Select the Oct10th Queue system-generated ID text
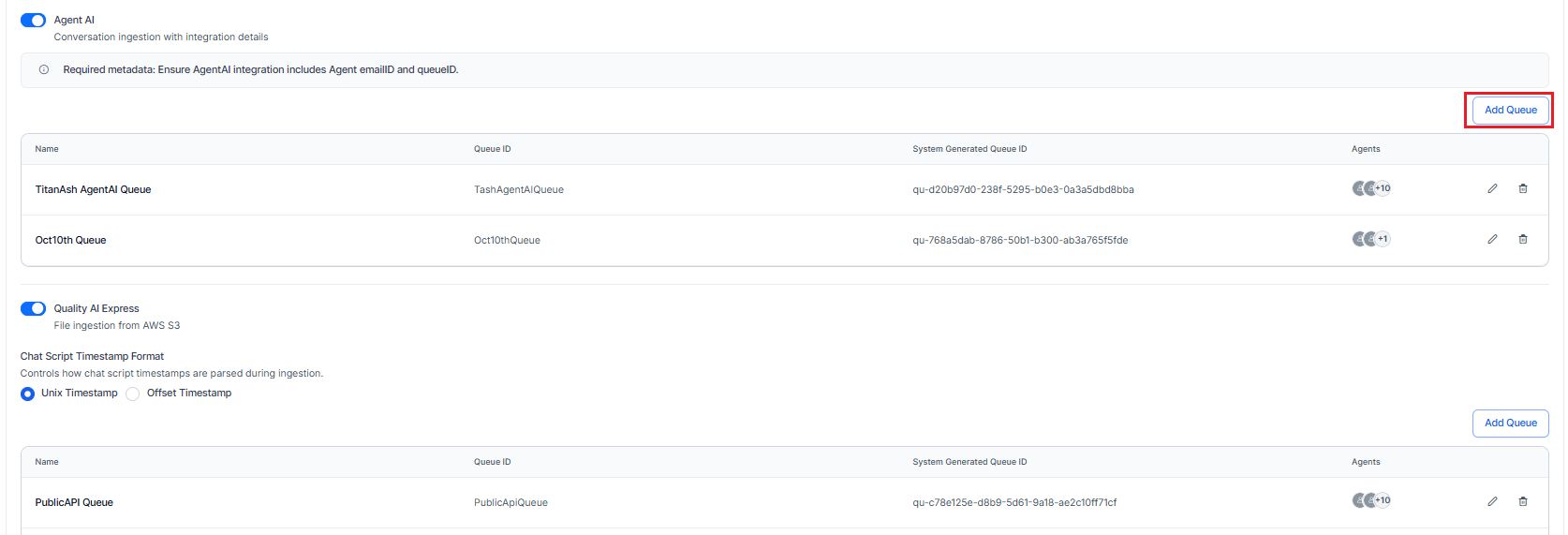Image resolution: width=1568 pixels, height=535 pixels. (1020, 240)
